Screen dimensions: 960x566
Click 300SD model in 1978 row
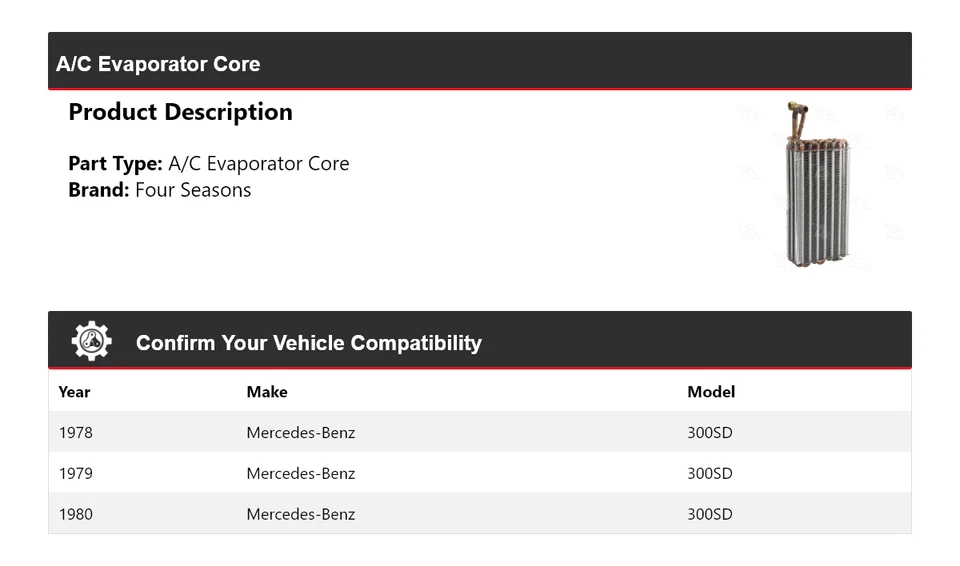pyautogui.click(x=709, y=433)
